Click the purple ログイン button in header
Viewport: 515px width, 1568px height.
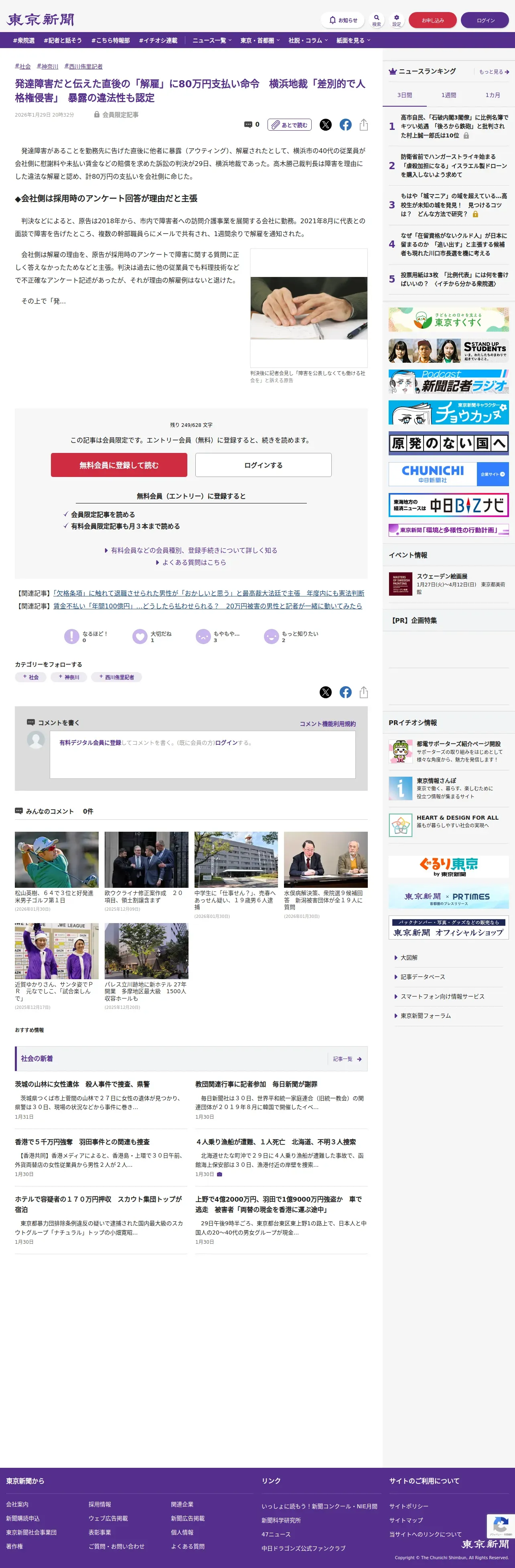coord(486,20)
